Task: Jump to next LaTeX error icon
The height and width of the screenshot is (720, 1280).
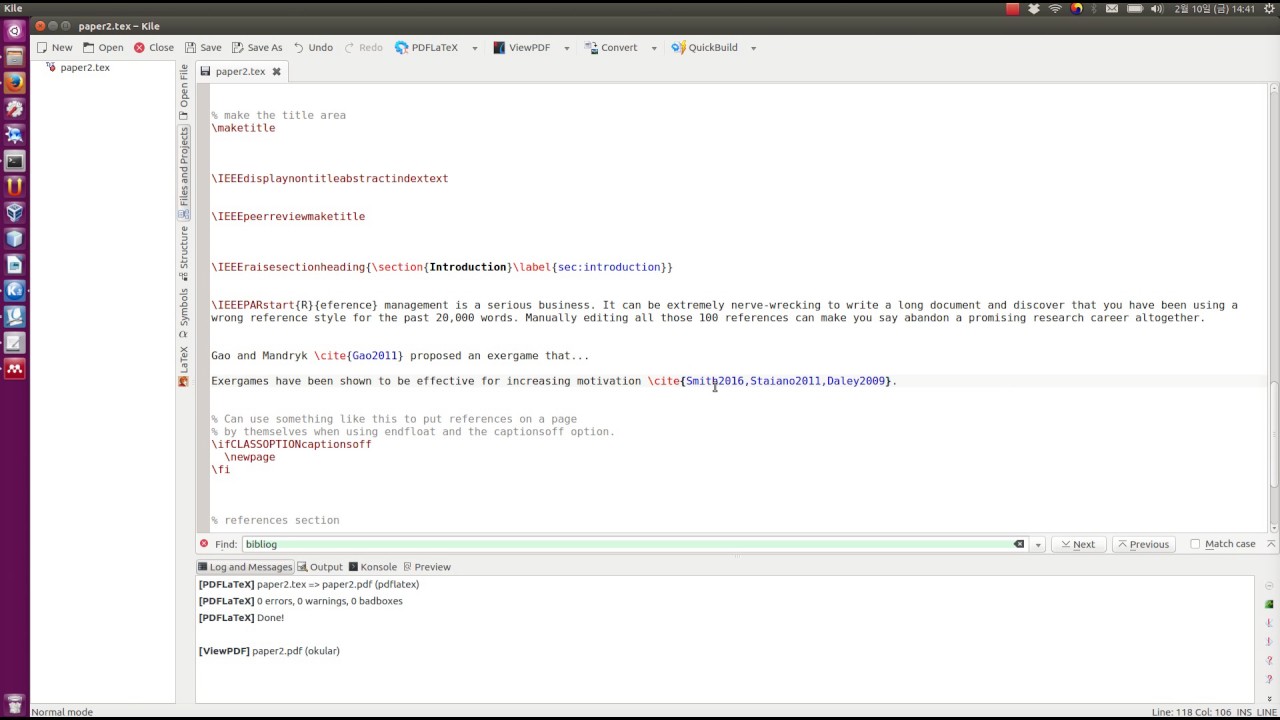Action: 1269,642
